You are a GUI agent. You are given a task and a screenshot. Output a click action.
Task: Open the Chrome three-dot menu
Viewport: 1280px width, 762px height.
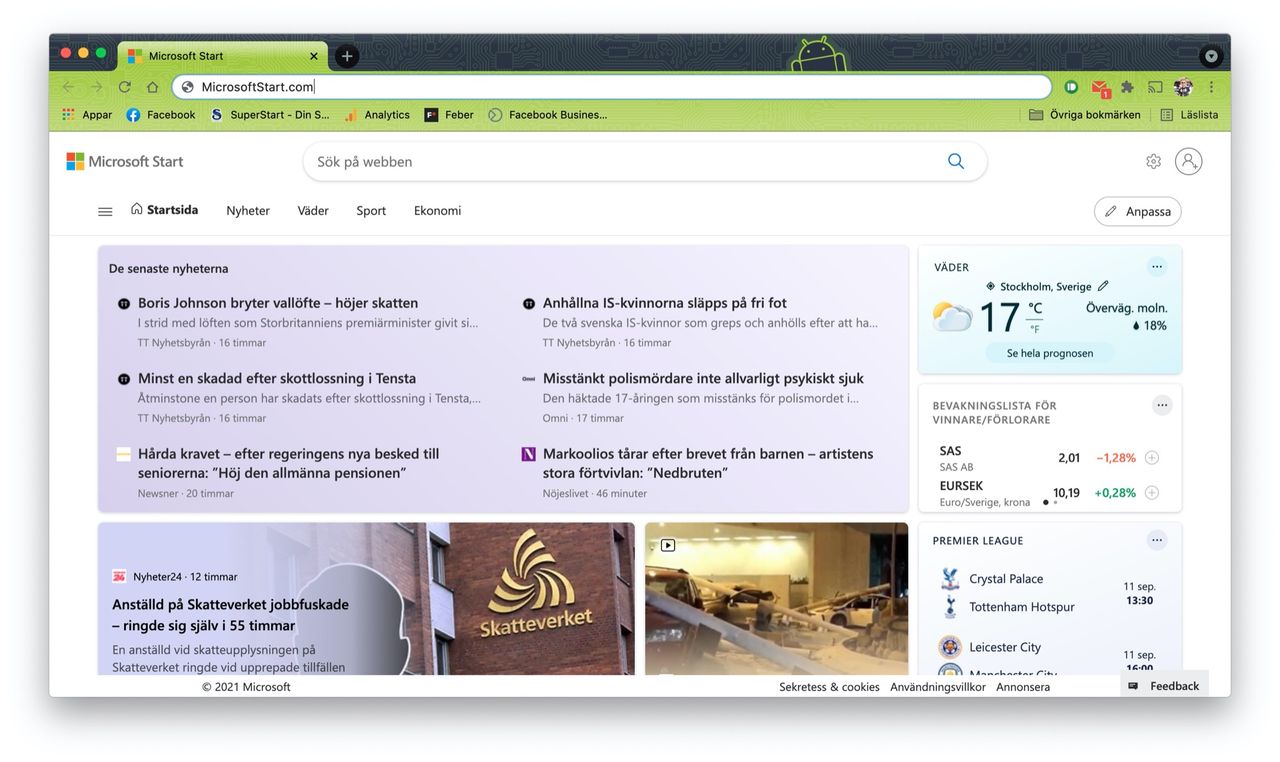[x=1211, y=87]
